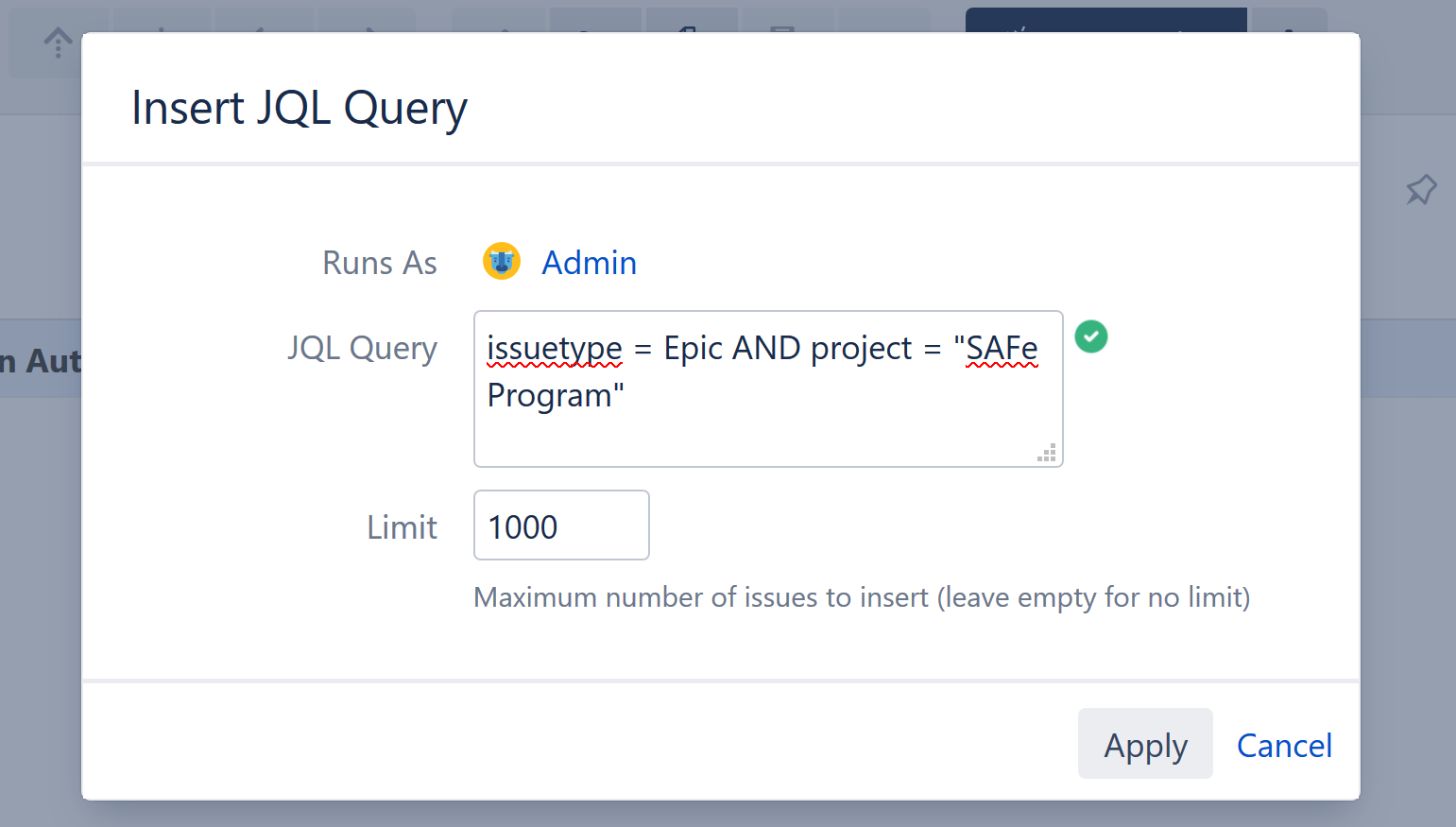
Task: Click the green query-validation checkmark icon
Action: pos(1091,336)
